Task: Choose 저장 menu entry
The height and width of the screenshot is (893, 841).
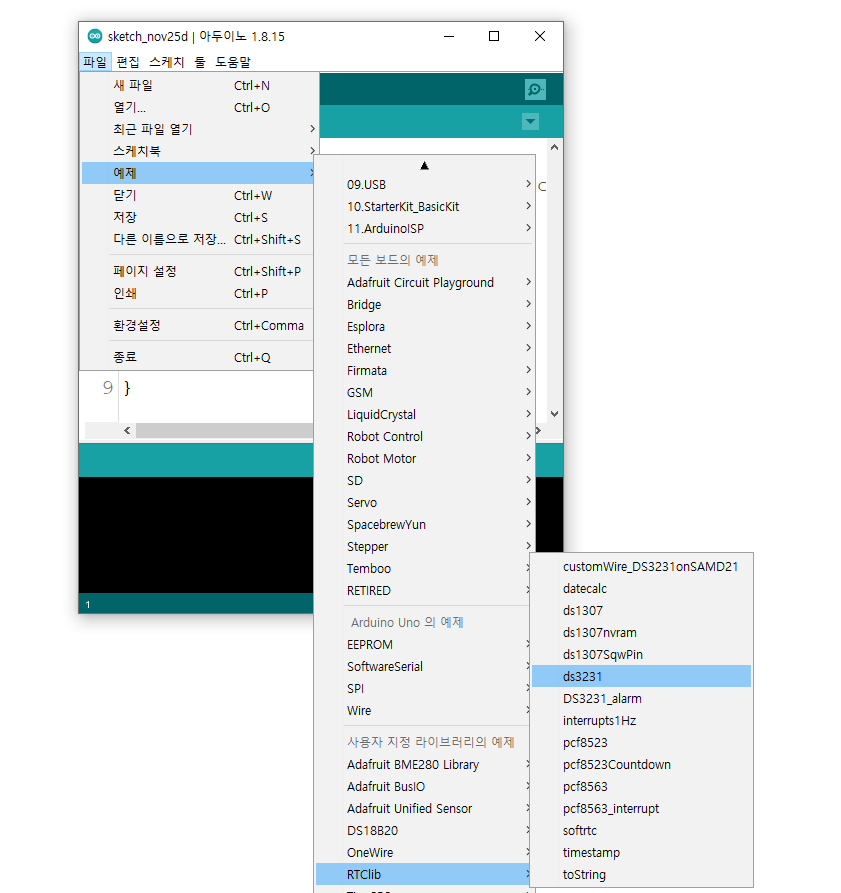Action: point(198,218)
